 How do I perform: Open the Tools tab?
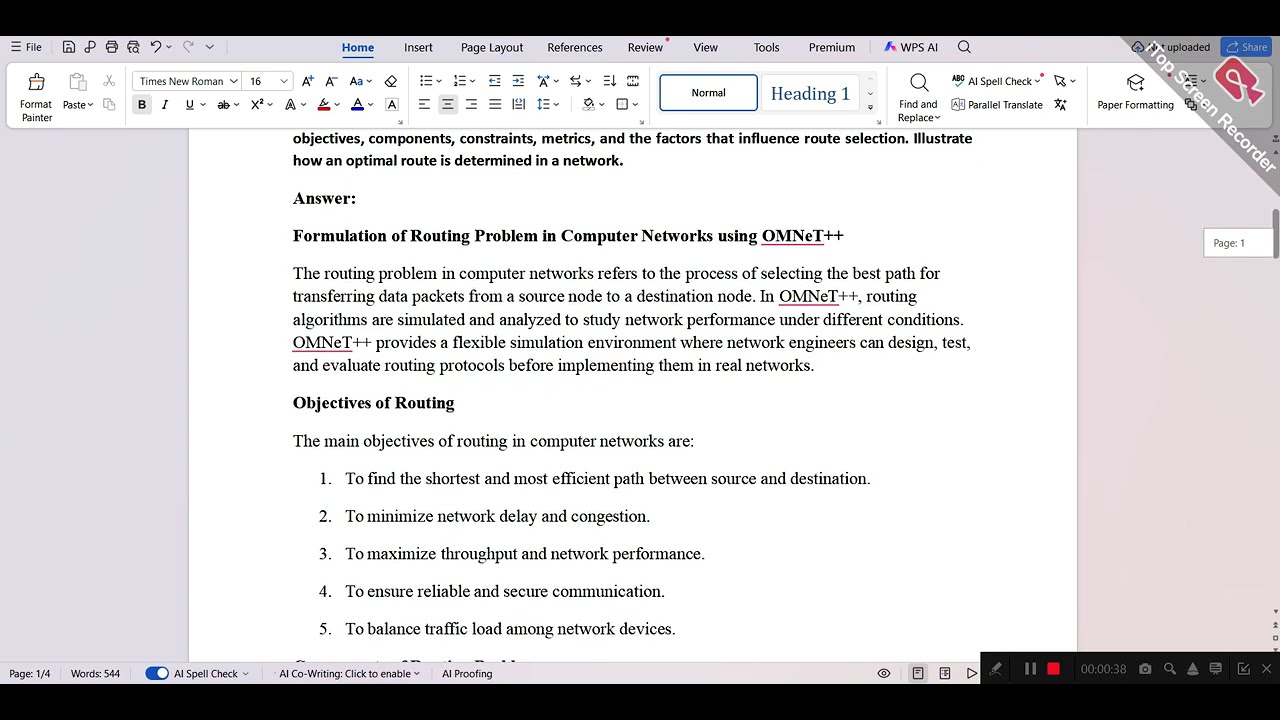(766, 47)
